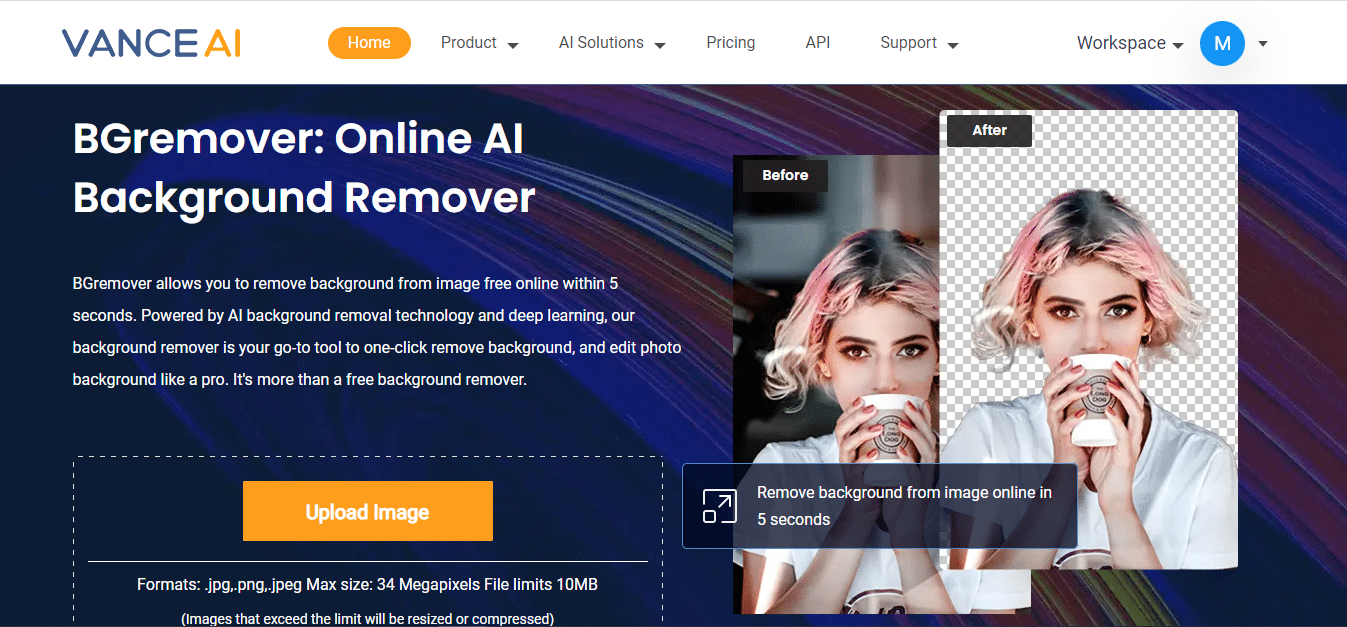This screenshot has height=627, width=1347.
Task: Open the Home tab
Action: (x=369, y=43)
